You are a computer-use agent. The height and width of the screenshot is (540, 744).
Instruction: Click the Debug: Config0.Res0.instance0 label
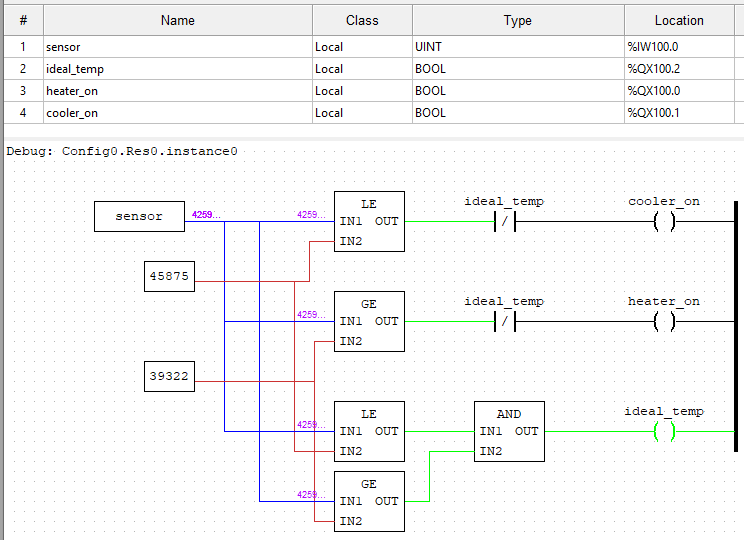click(x=121, y=151)
